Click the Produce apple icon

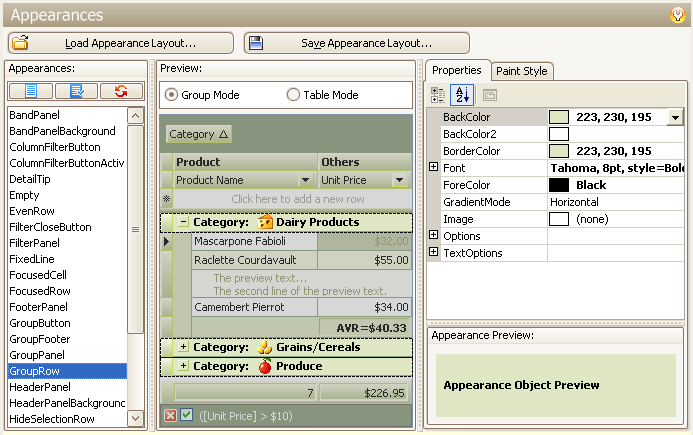[265, 366]
